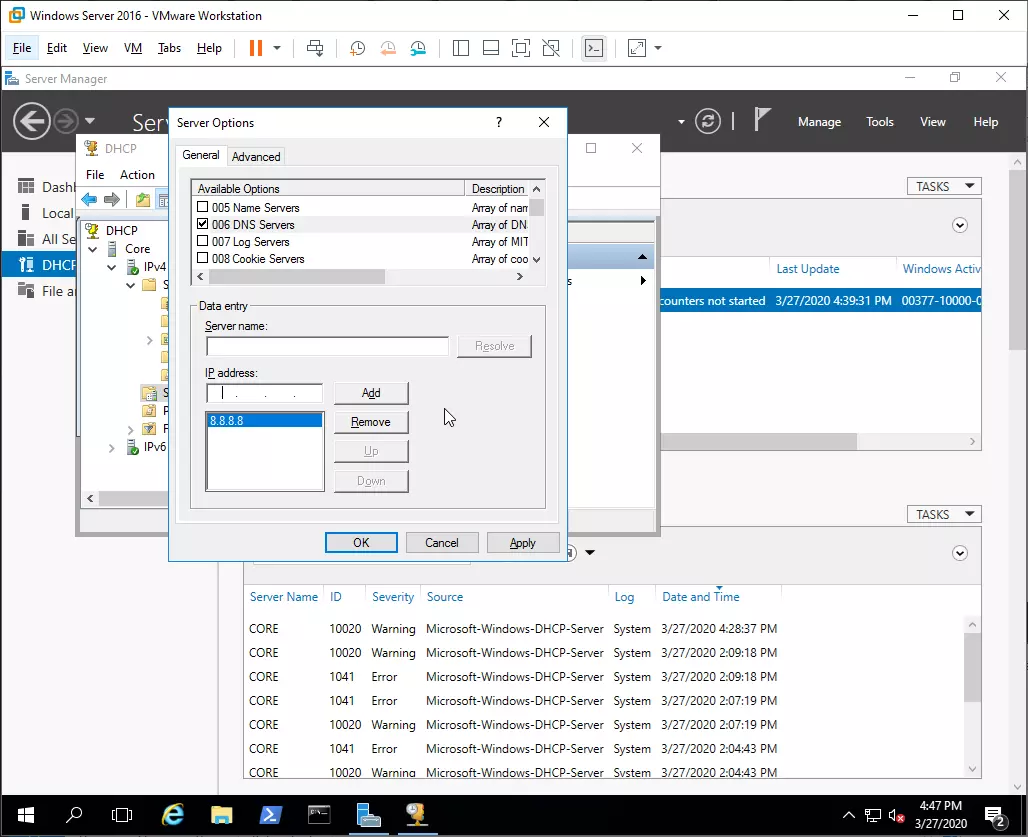Sort events by Severity column

click(393, 597)
